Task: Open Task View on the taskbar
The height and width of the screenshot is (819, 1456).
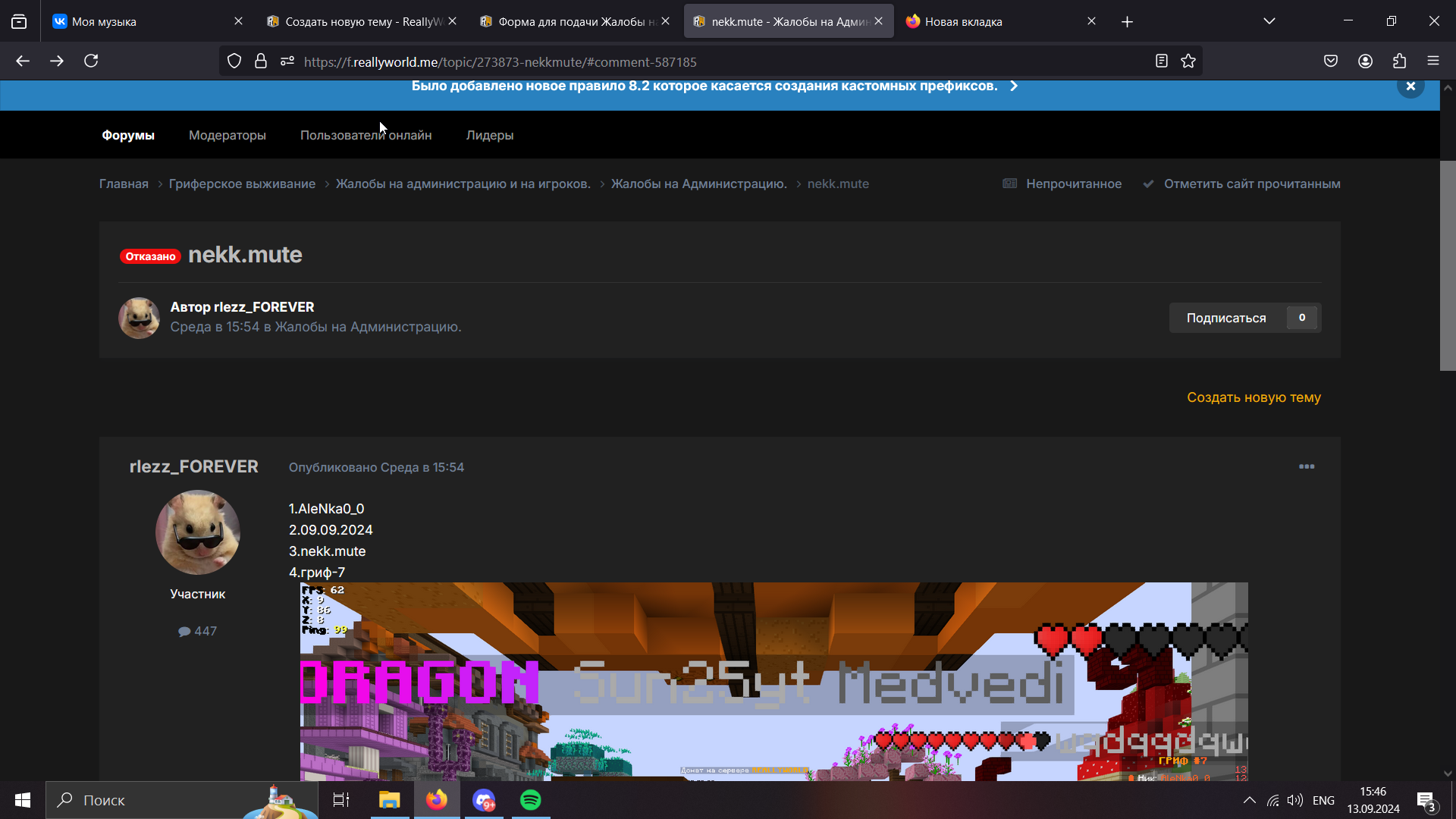Action: pos(341,800)
